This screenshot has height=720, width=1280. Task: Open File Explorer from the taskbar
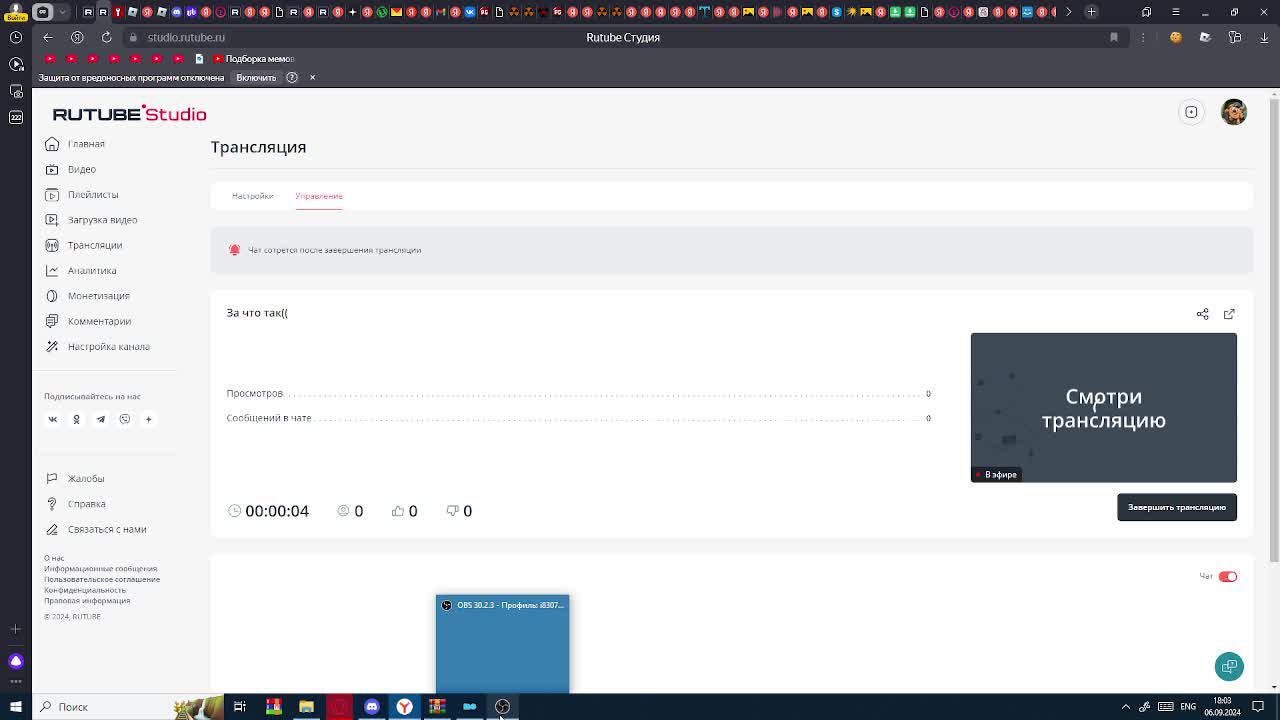pos(306,707)
